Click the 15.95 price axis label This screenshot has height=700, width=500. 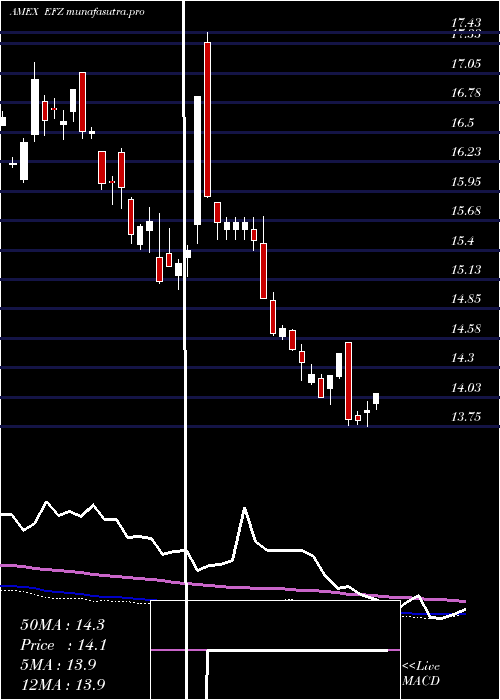(x=466, y=182)
